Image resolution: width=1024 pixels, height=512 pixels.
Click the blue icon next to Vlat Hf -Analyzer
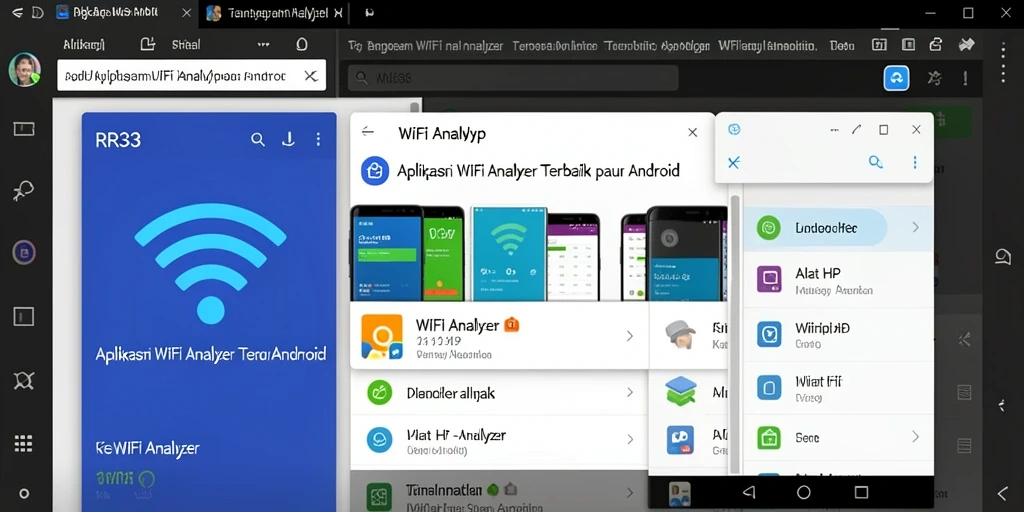[379, 440]
